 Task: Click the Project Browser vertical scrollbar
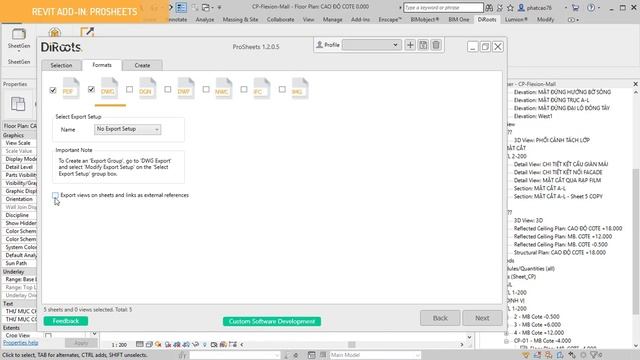(636, 241)
